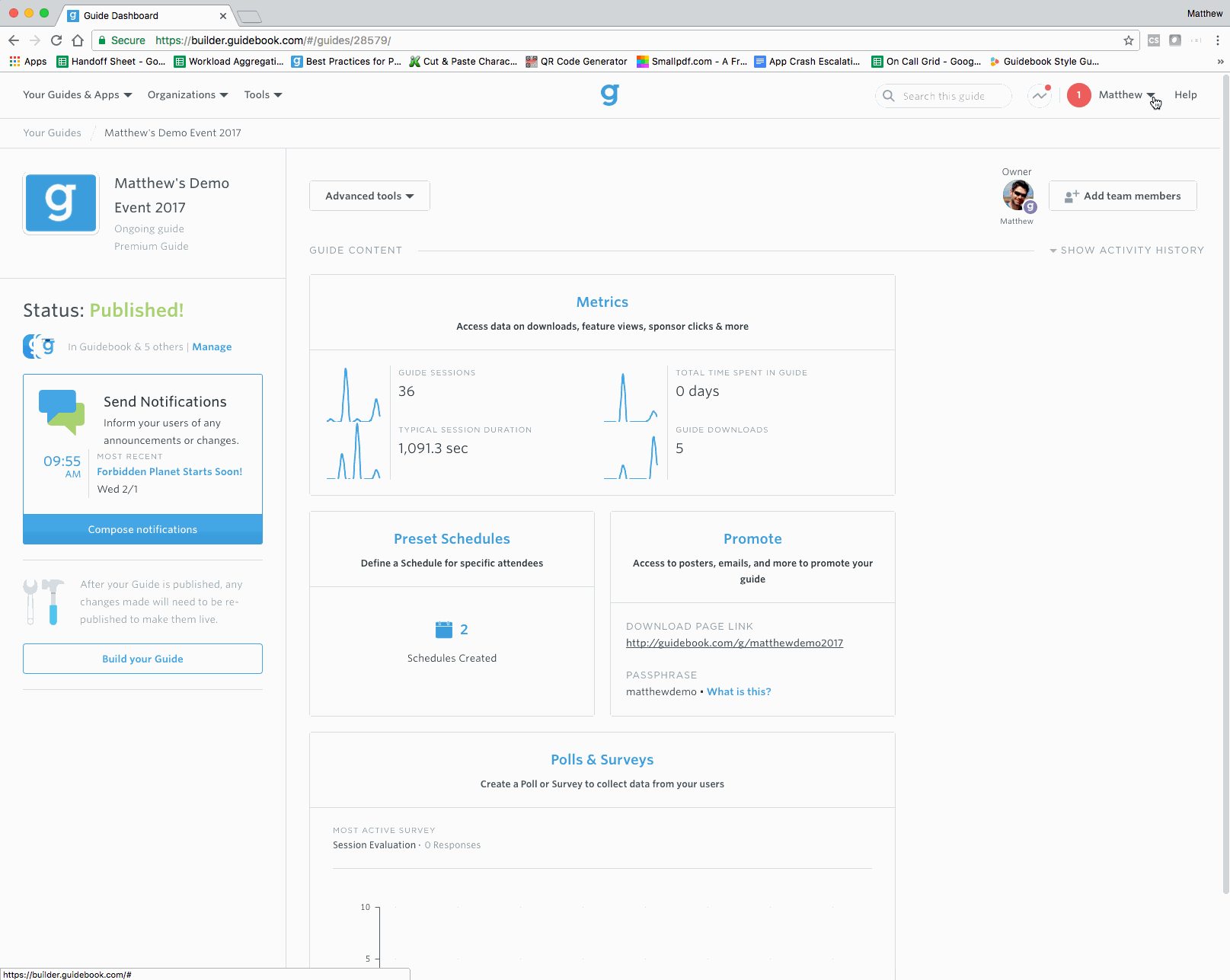This screenshot has height=980, width=1230.
Task: Open the Promote section heading
Action: 752,539
